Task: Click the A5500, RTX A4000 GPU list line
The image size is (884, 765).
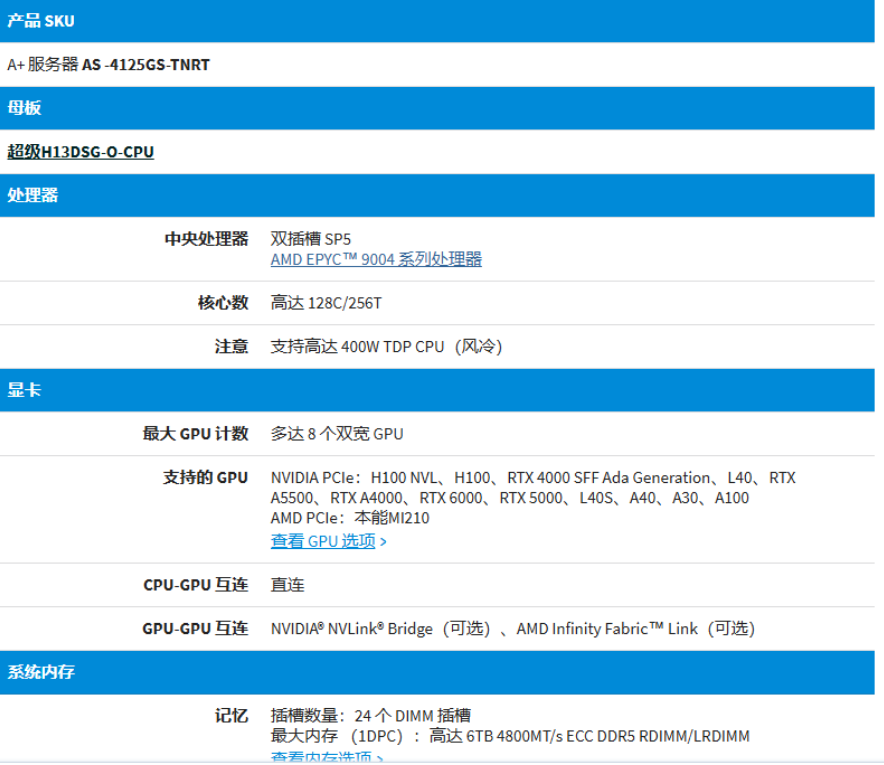Action: (x=510, y=498)
